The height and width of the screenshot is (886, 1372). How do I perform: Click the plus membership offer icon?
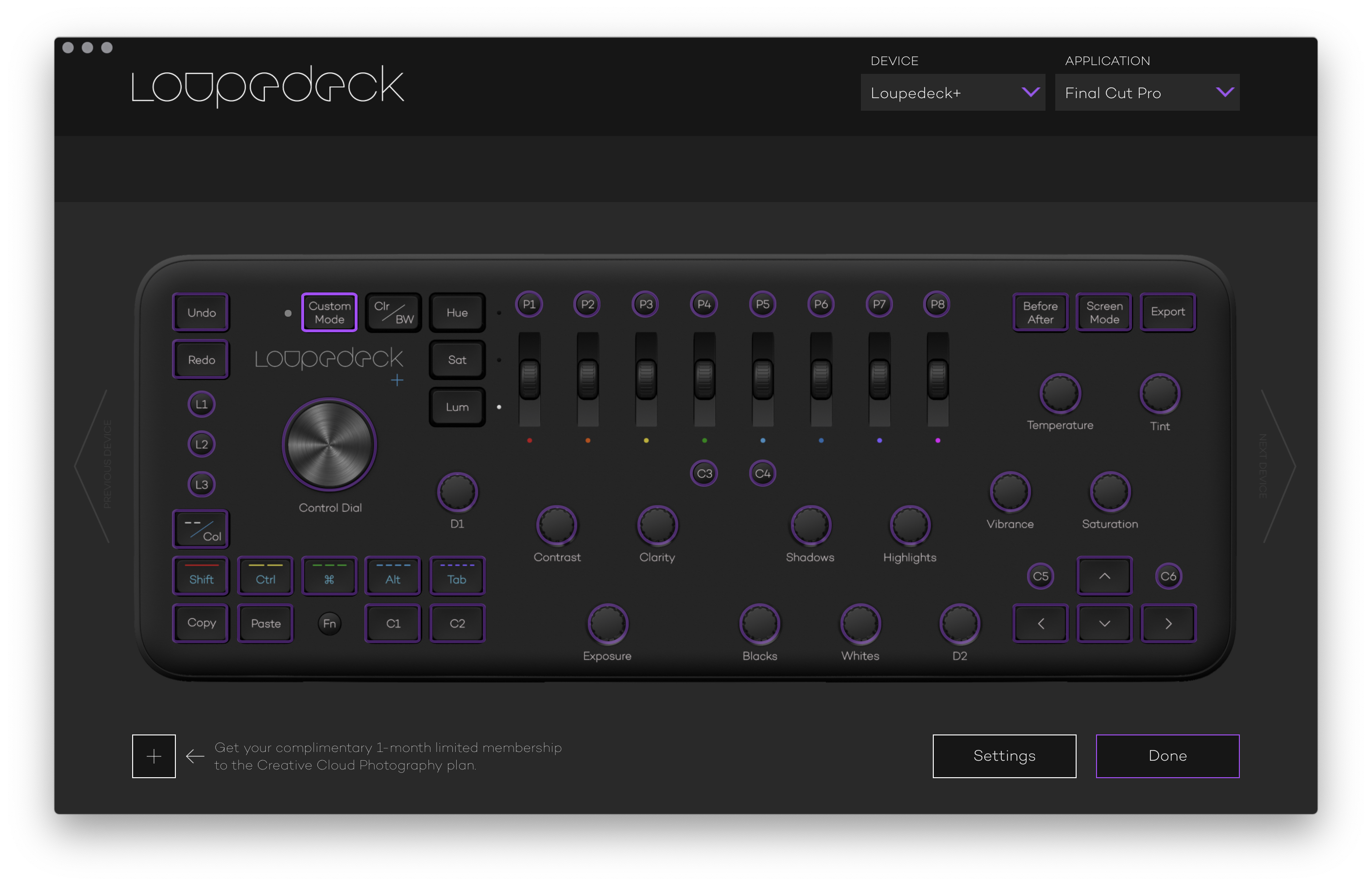coord(154,756)
